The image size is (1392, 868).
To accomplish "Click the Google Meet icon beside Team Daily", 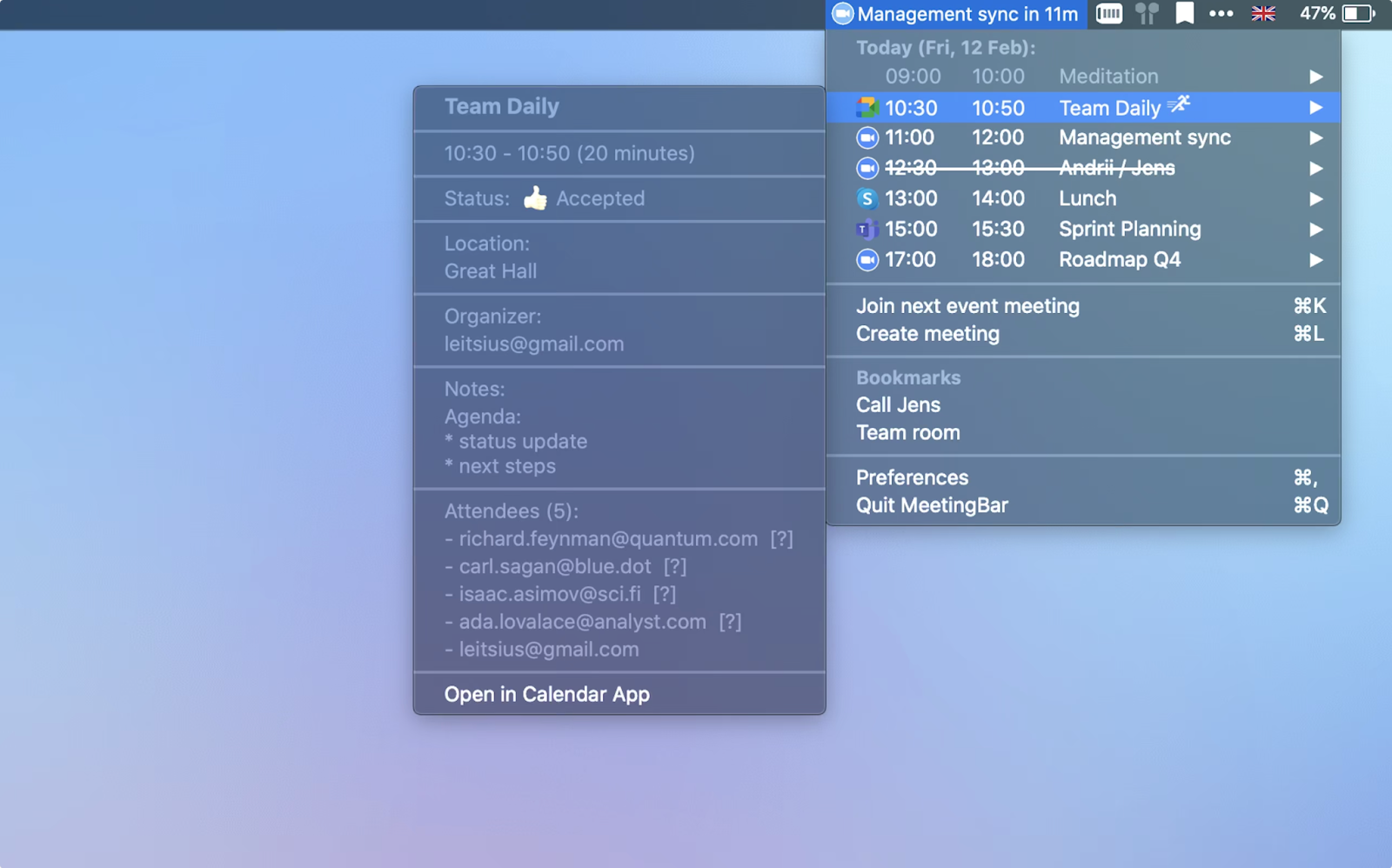I will tap(867, 108).
